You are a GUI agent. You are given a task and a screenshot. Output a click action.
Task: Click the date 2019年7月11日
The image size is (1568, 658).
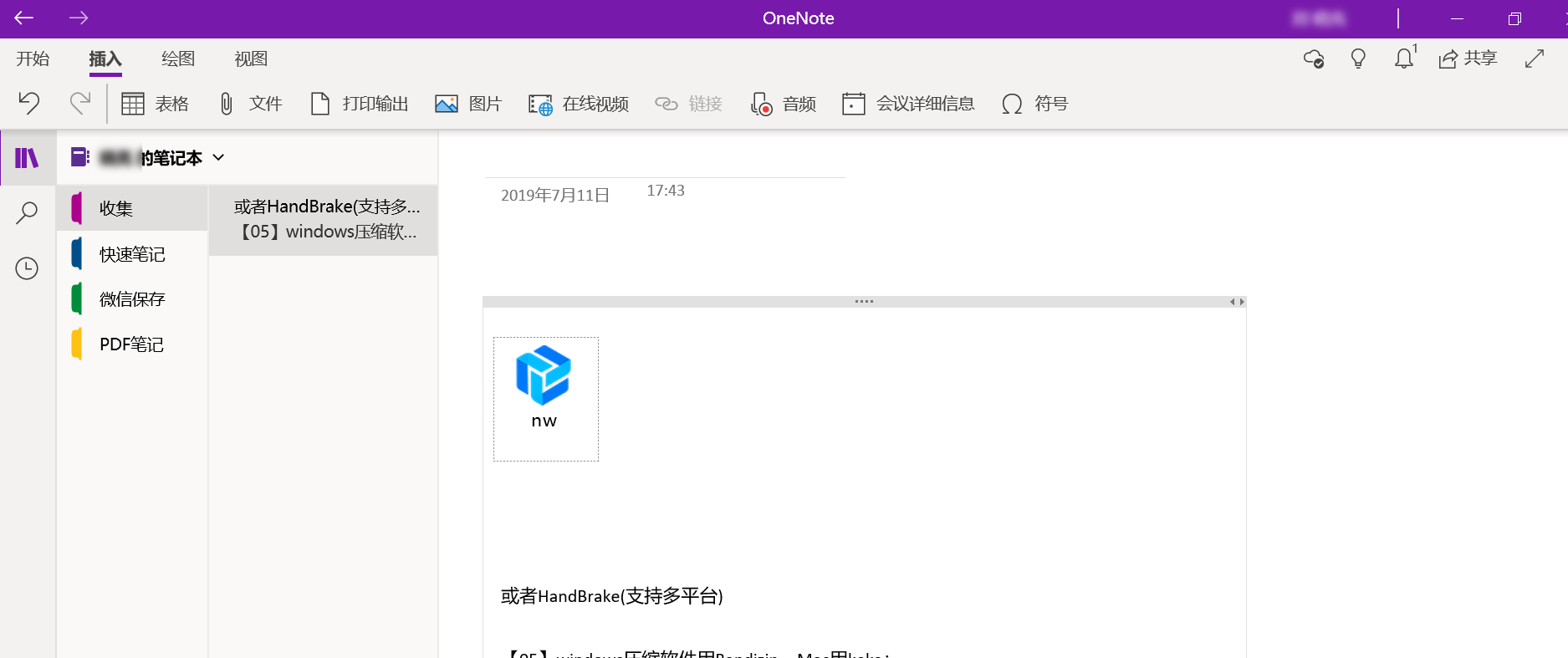[x=555, y=195]
